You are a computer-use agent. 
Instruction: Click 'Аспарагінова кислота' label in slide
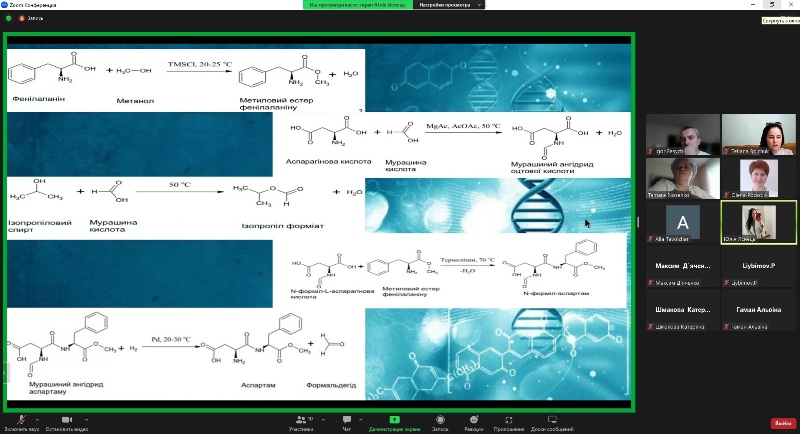pos(329,162)
